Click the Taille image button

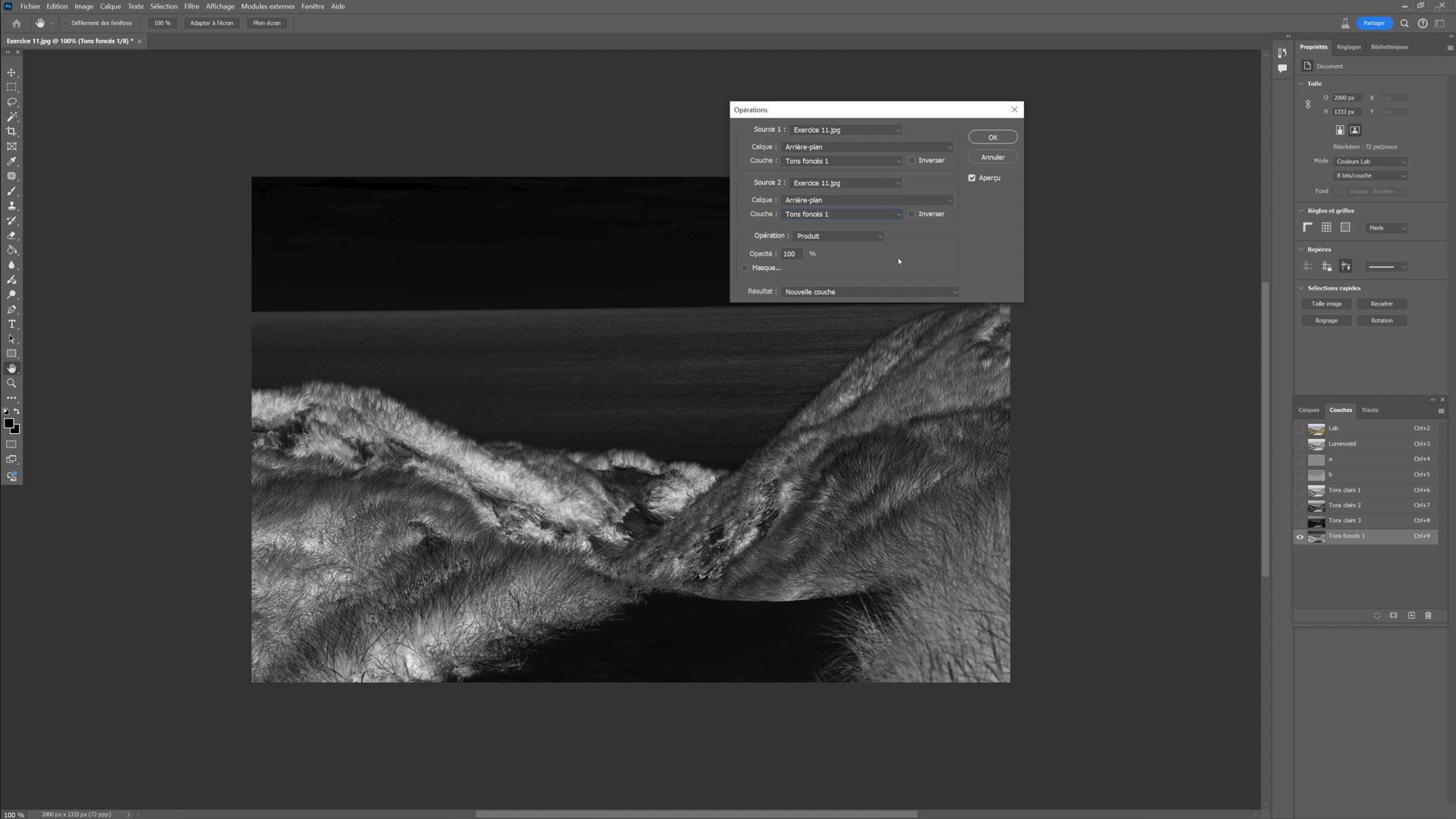pos(1326,304)
